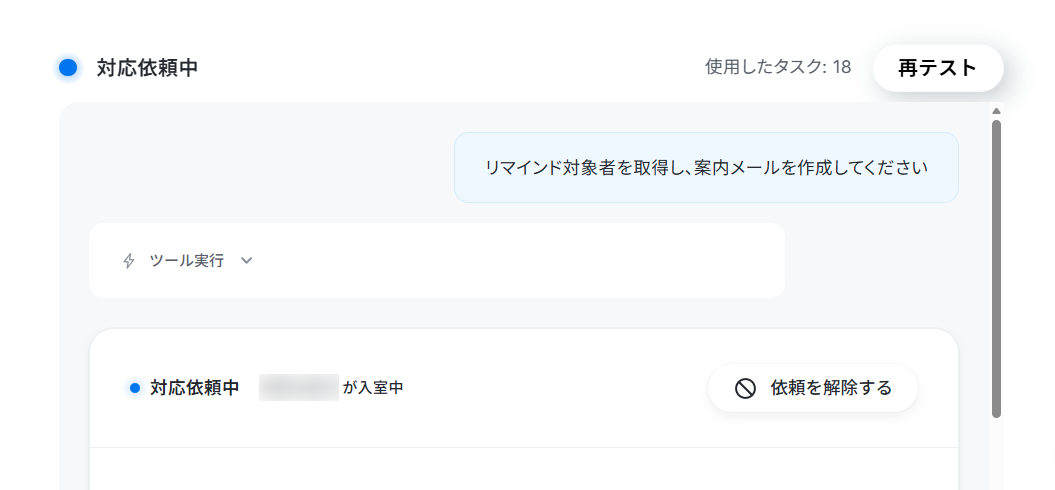Click the リマインド対象者 message bubble
This screenshot has width=1055, height=490.
[x=706, y=168]
